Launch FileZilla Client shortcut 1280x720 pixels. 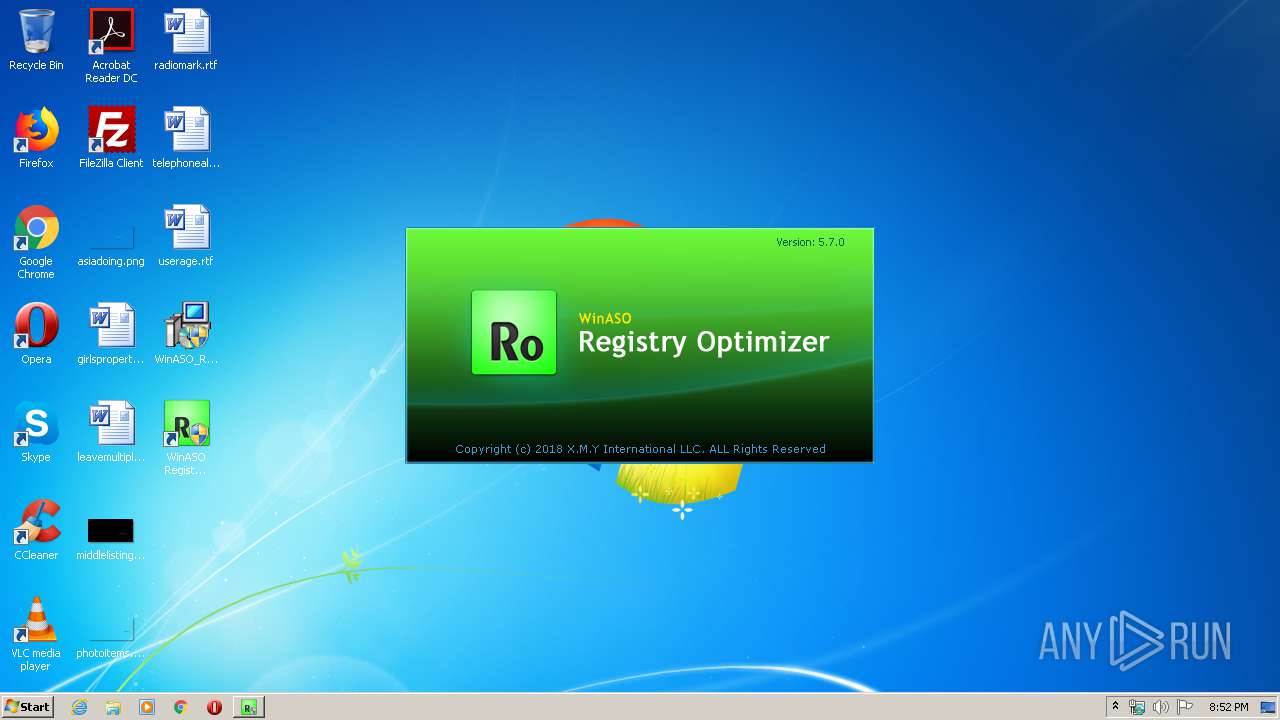tap(111, 138)
